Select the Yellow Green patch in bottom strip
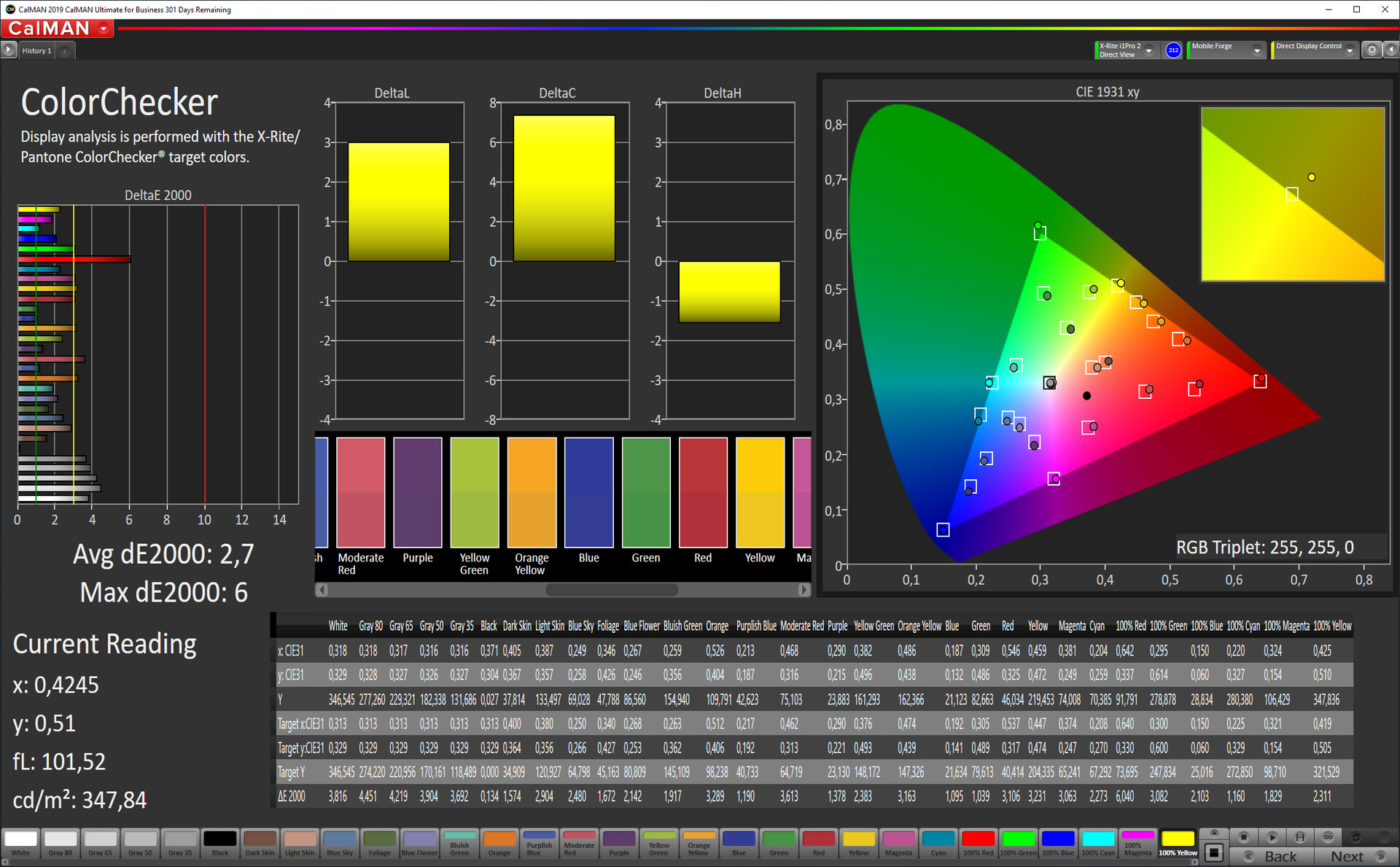This screenshot has width=1400, height=867. coord(659,843)
